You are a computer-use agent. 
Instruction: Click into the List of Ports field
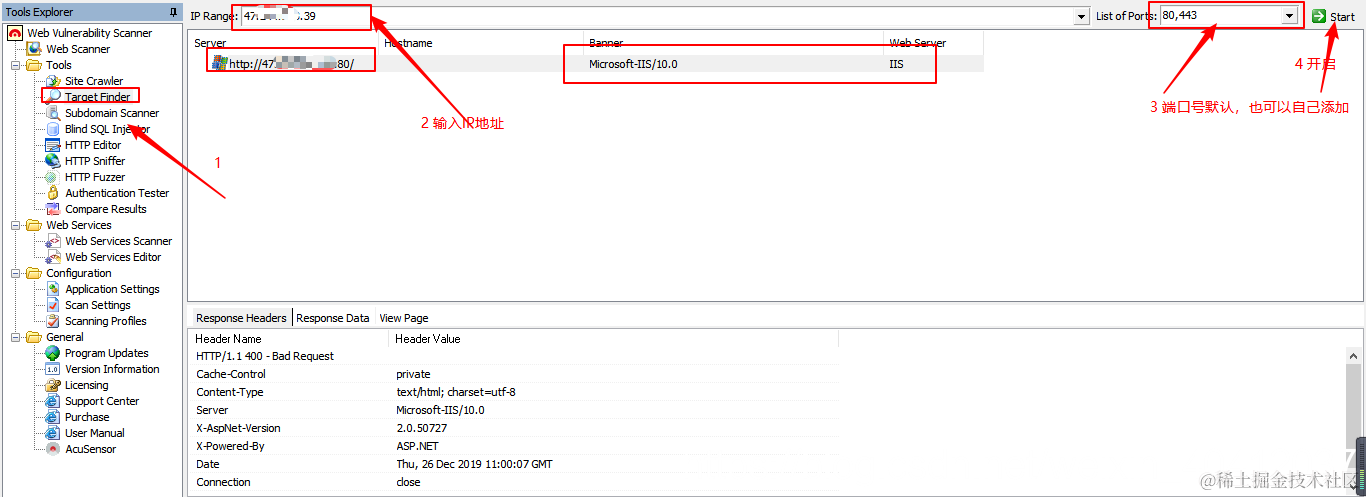(1221, 17)
